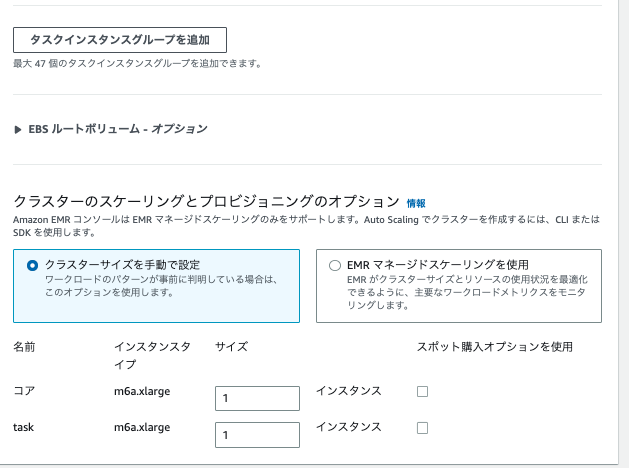Click the インスタンスタイプ column header
The width and height of the screenshot is (629, 468).
coord(152,355)
